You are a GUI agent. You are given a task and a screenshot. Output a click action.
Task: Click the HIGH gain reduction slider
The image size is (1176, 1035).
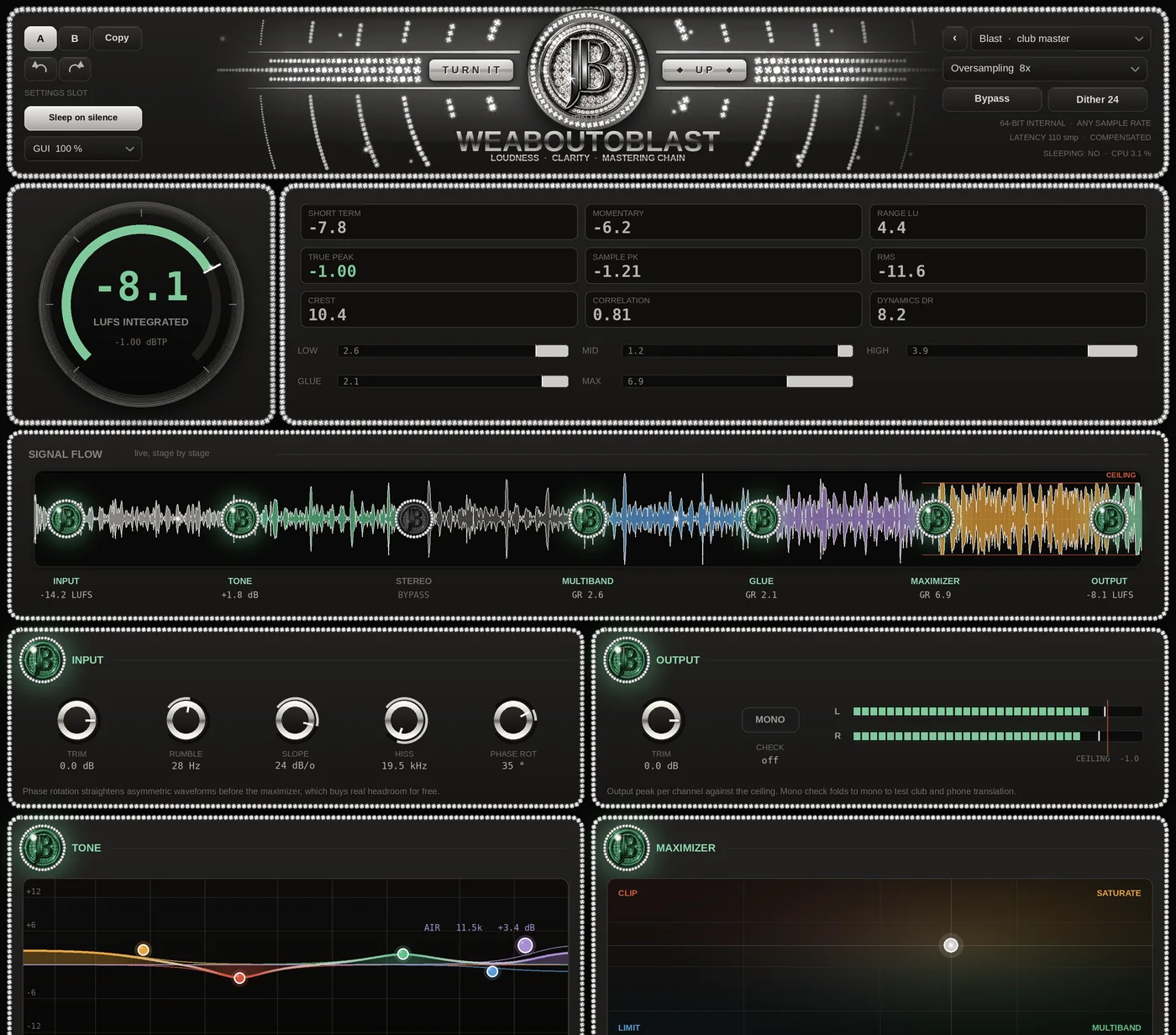click(1022, 350)
